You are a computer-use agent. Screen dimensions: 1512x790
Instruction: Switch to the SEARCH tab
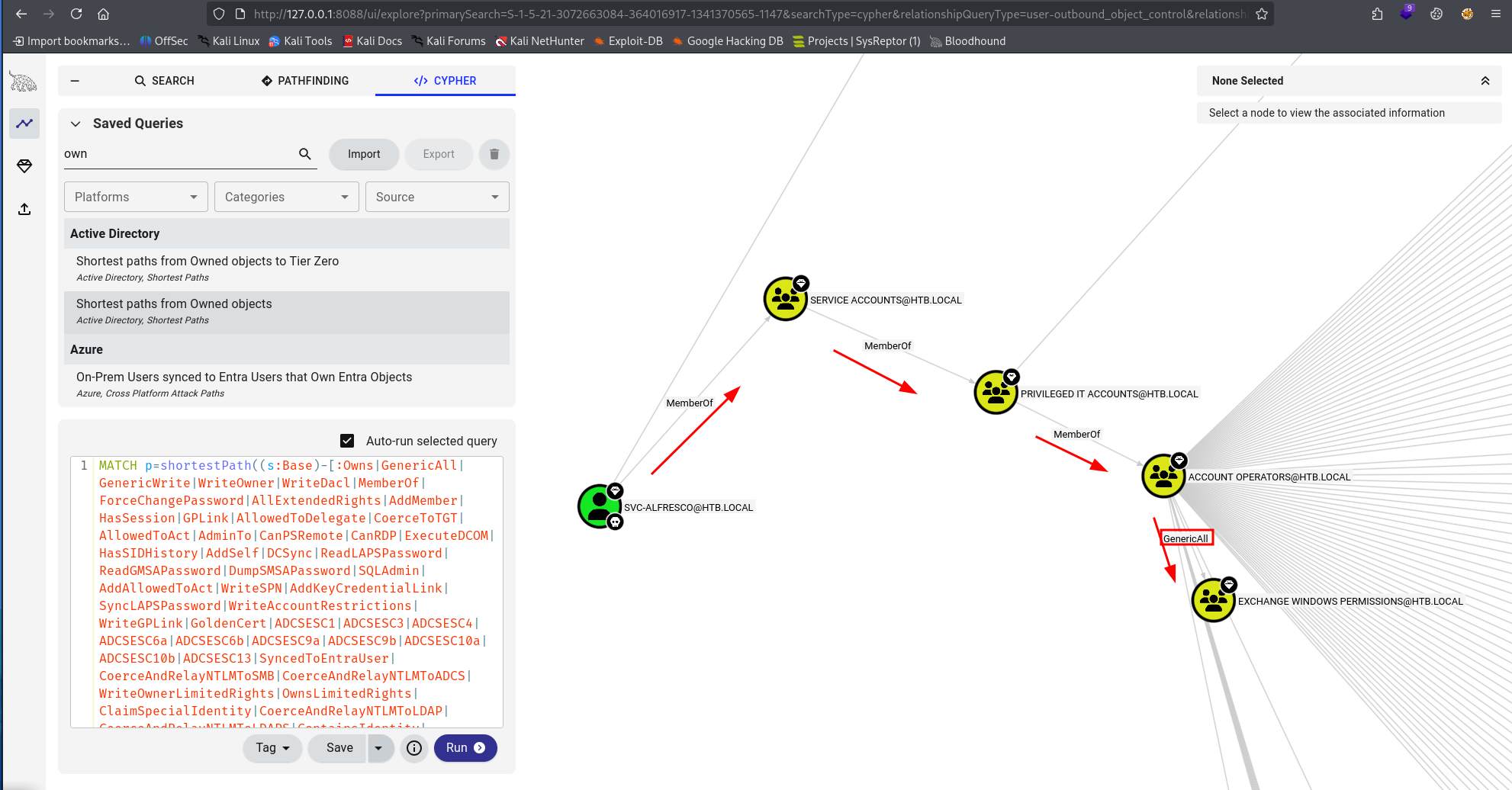164,80
